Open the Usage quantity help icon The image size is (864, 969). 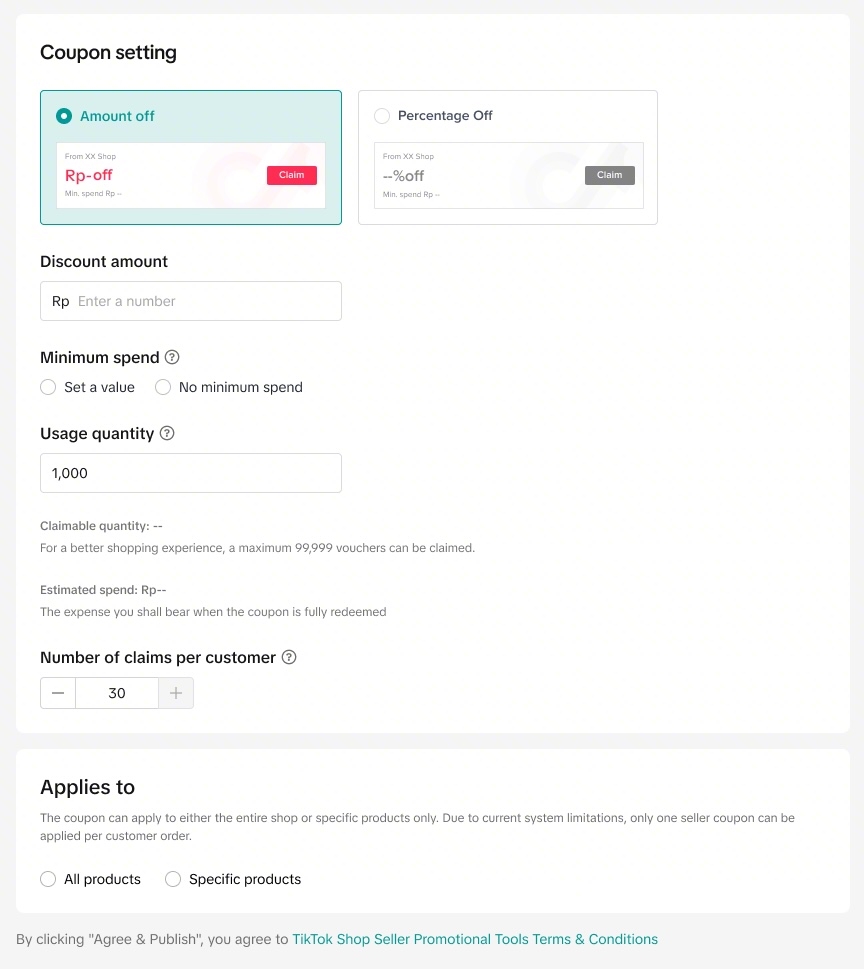click(x=167, y=433)
